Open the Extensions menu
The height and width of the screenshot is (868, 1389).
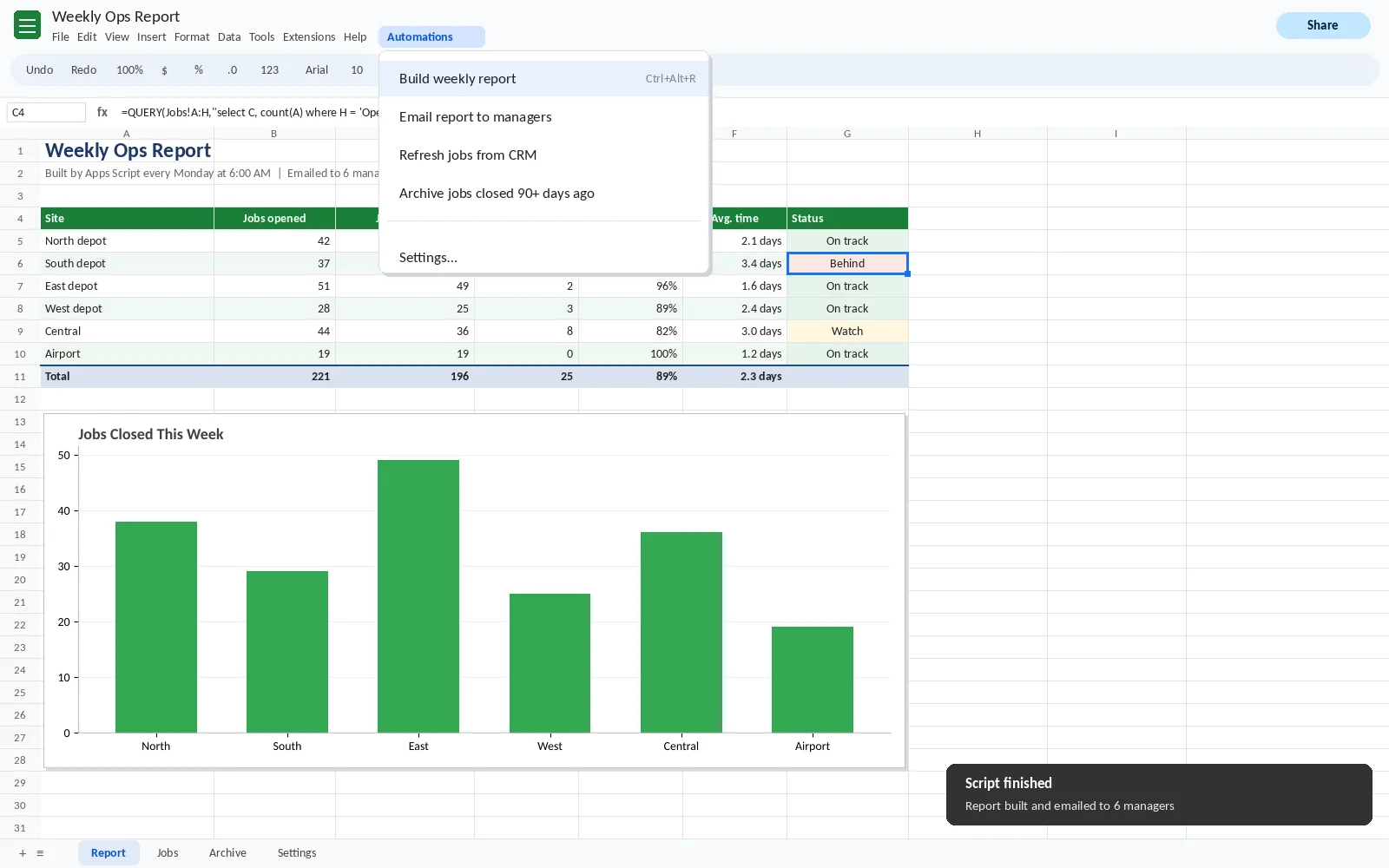pos(309,37)
